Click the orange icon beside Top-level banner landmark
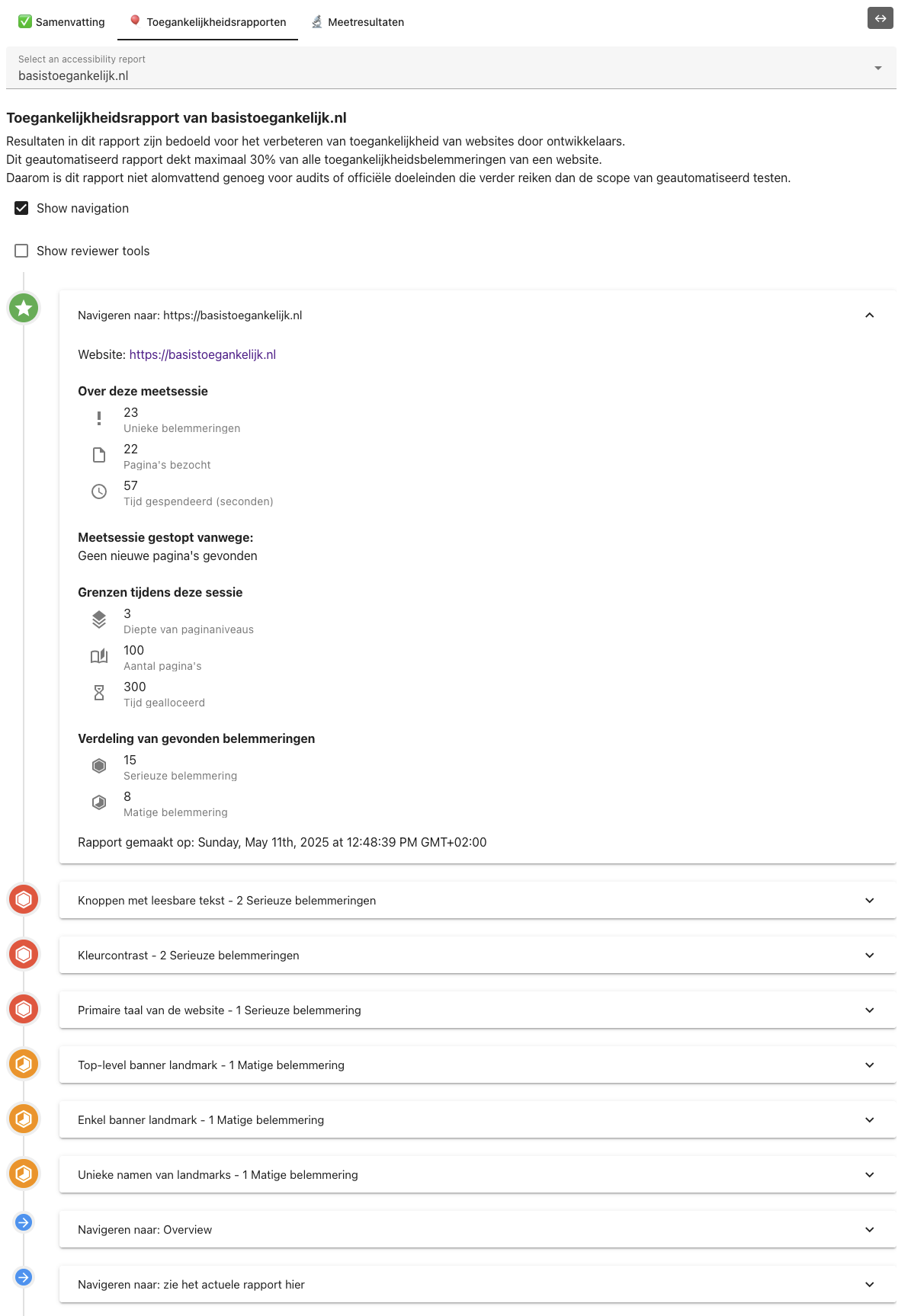Image resolution: width=911 pixels, height=1316 pixels. 24,1064
